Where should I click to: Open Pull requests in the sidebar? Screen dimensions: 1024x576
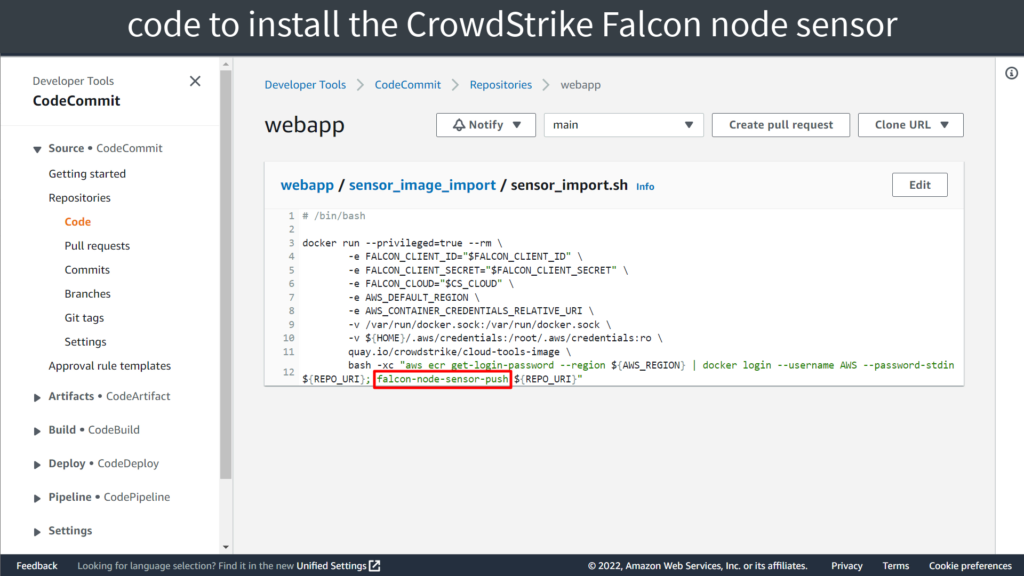[x=97, y=246]
